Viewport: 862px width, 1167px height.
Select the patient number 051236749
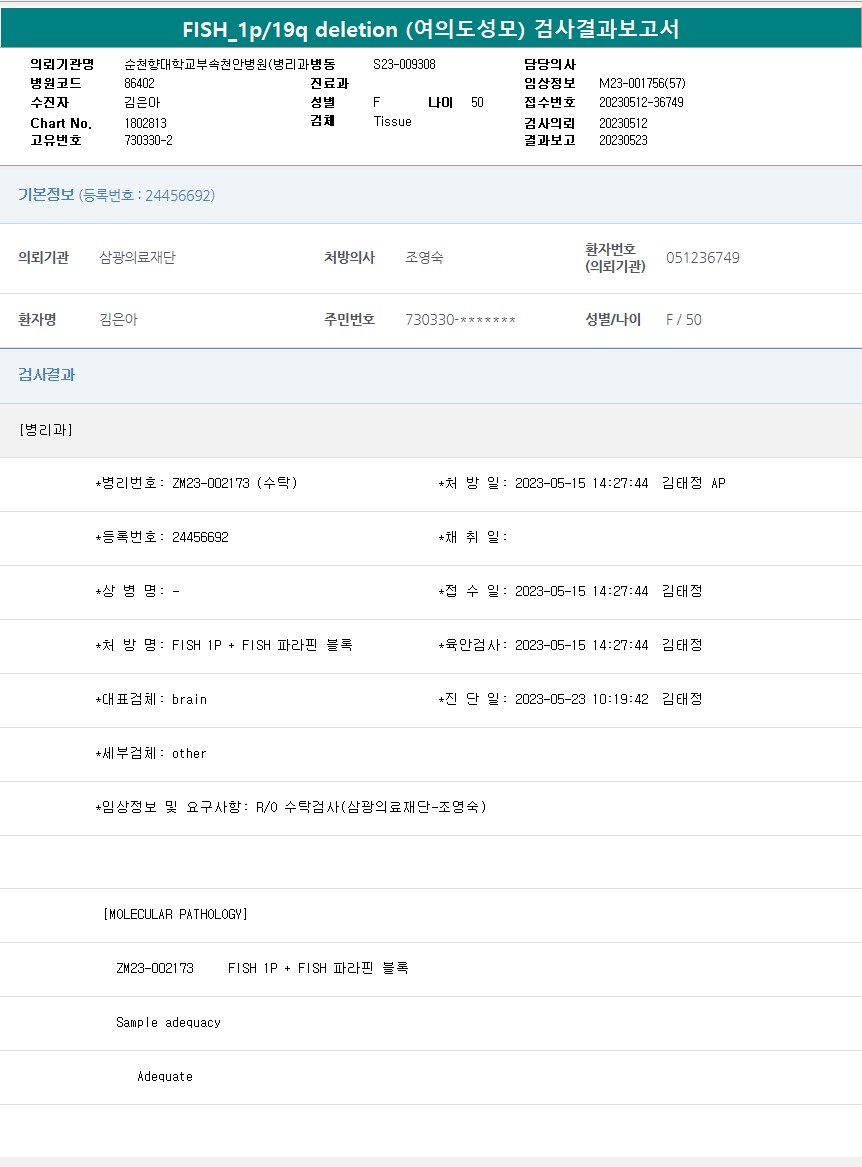pos(702,258)
